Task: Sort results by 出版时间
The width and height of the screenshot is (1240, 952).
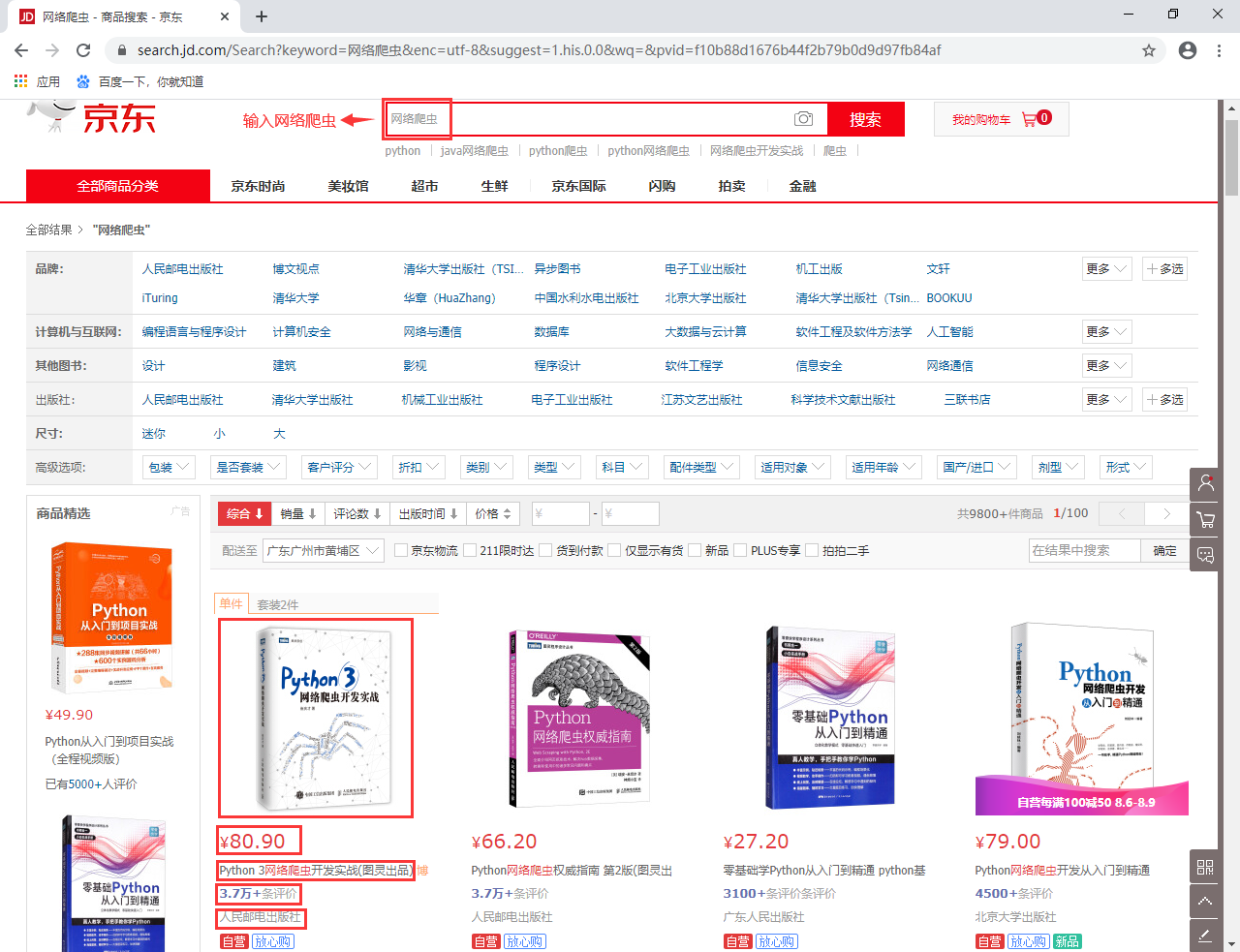Action: [x=428, y=513]
